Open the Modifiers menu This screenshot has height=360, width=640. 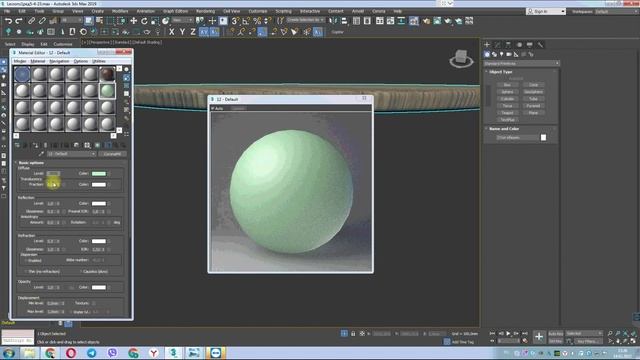120,11
